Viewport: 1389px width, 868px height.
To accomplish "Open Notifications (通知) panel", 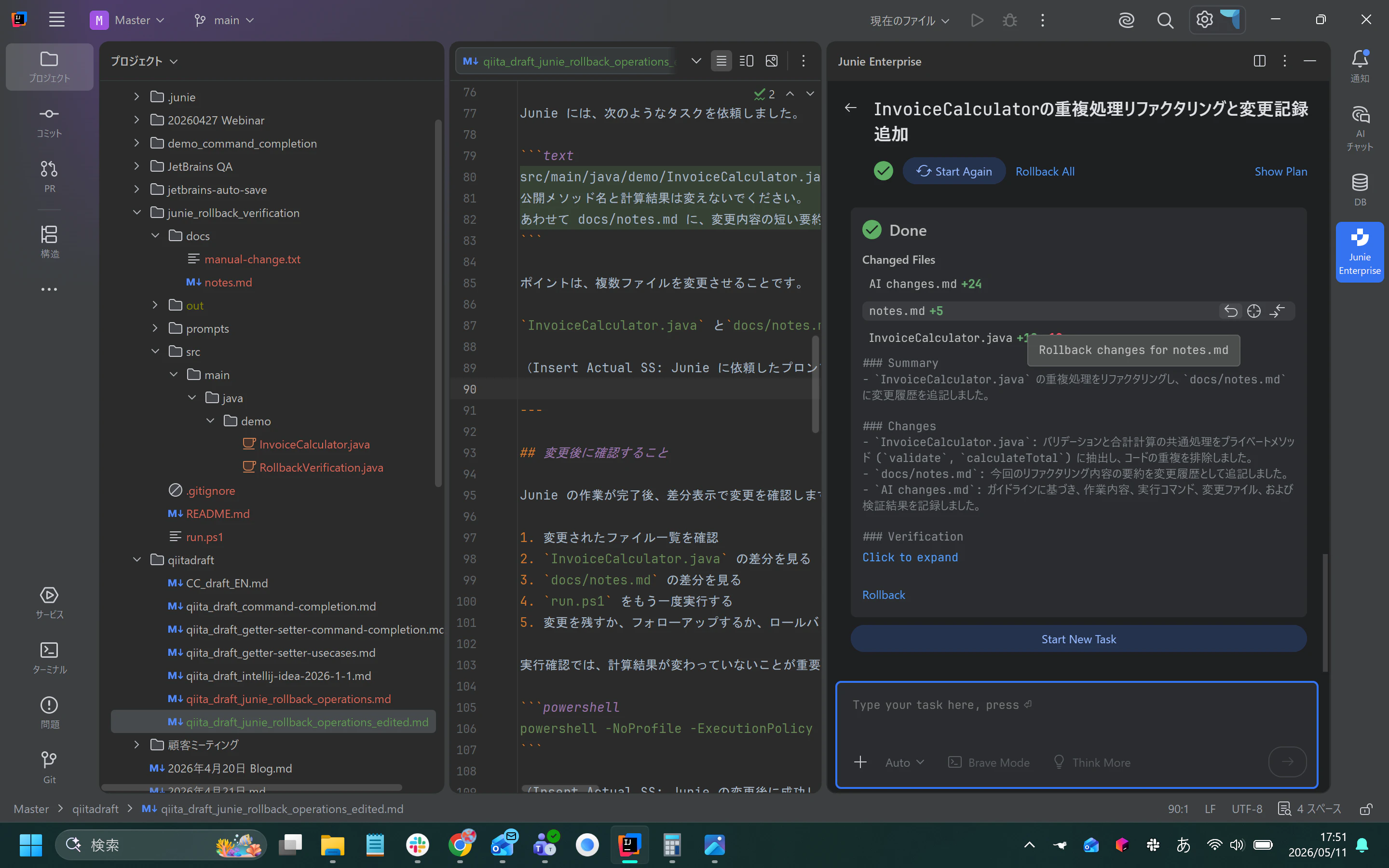I will pyautogui.click(x=1360, y=66).
